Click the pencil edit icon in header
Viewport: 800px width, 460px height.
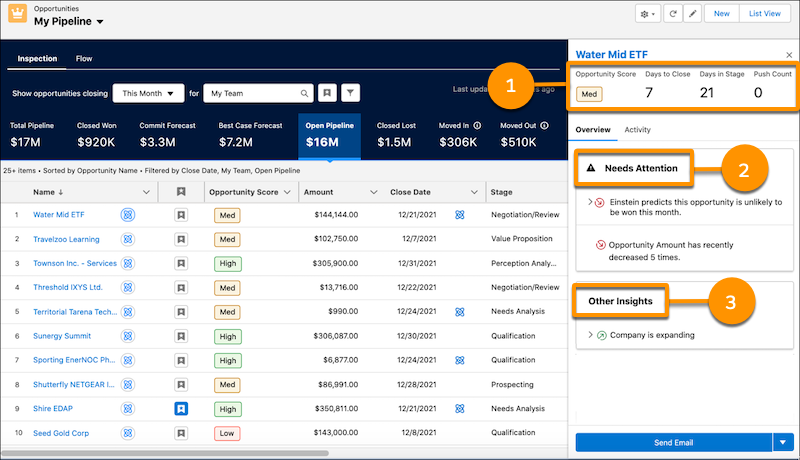click(x=692, y=14)
